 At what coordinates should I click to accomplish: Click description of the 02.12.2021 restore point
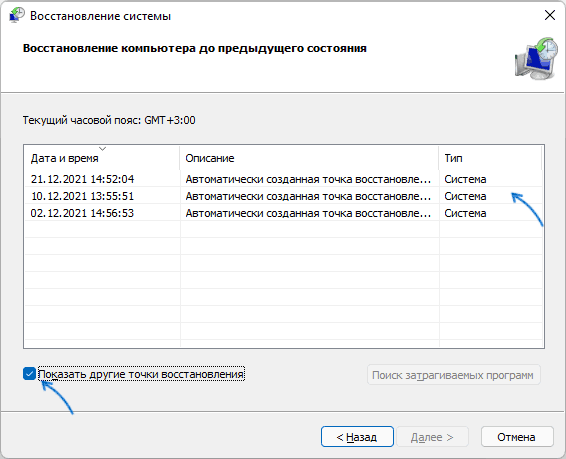tap(308, 213)
